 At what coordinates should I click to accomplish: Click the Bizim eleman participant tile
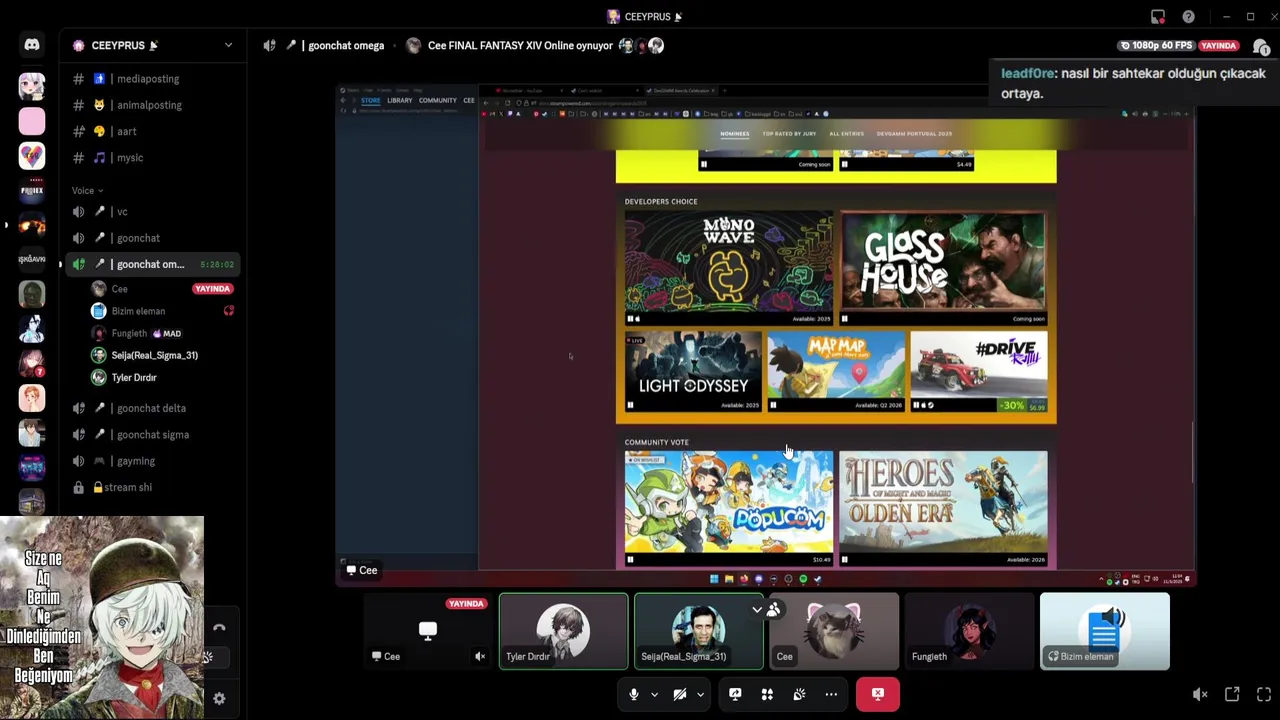pos(1104,631)
